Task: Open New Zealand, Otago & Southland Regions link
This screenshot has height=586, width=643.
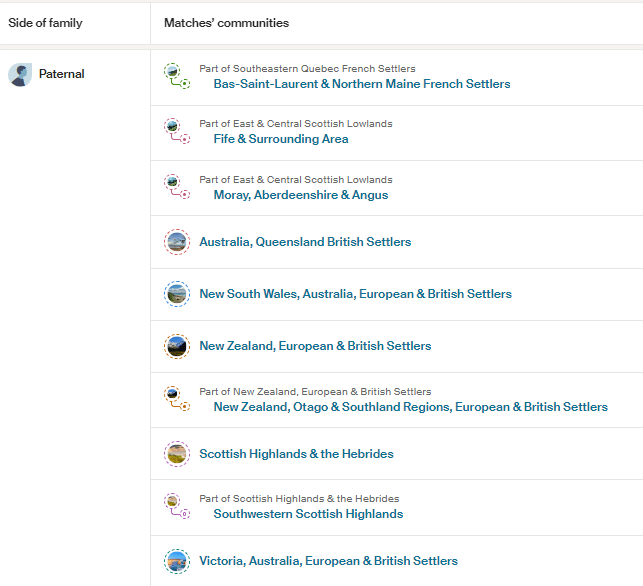Action: click(410, 407)
